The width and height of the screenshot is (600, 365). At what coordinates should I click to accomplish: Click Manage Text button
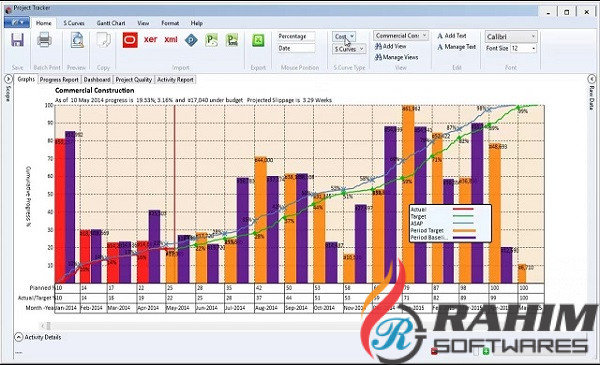pos(457,47)
